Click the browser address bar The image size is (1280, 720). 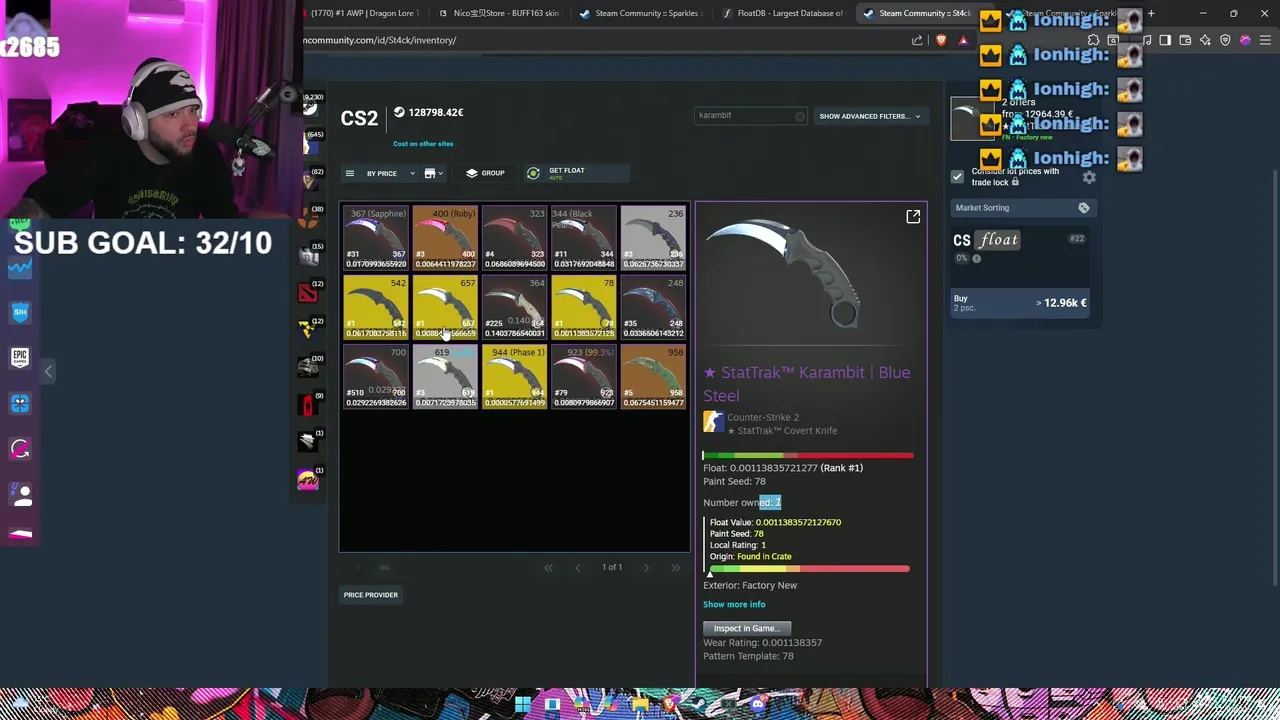click(x=600, y=40)
